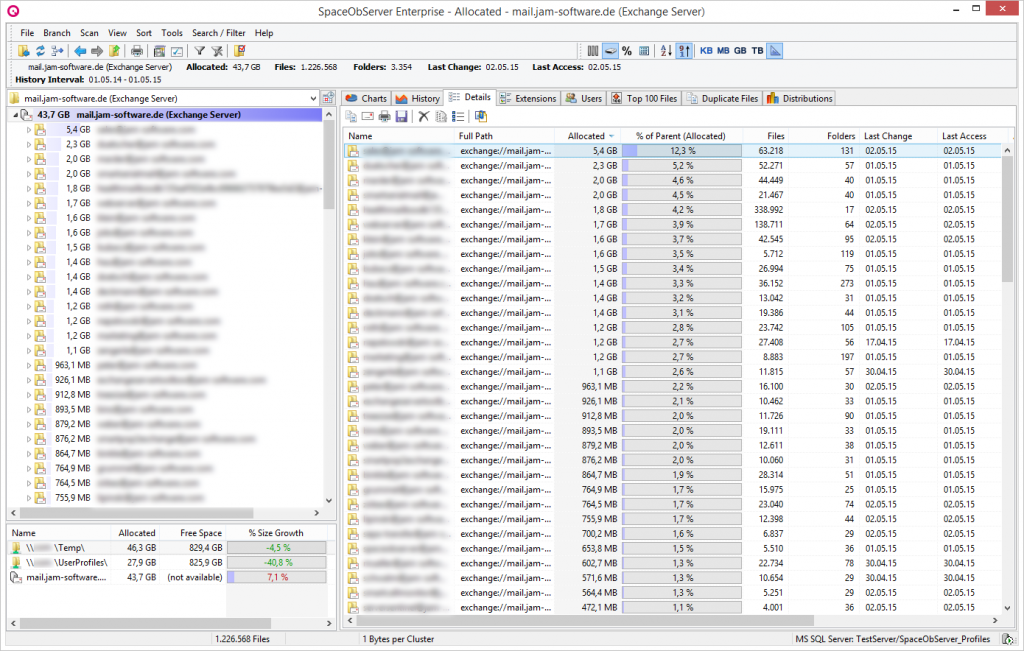Sort by the Last Change column header
1024x651 pixels.
(x=898, y=136)
